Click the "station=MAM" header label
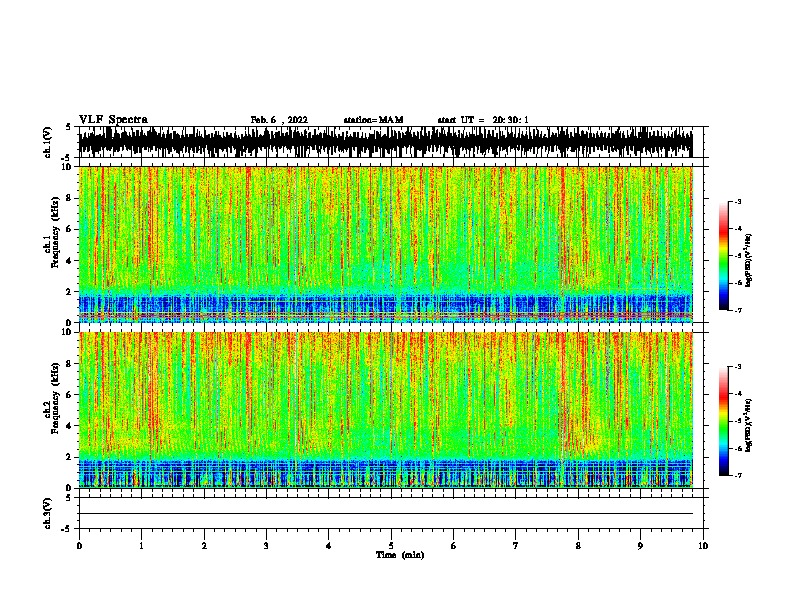 click(x=373, y=120)
